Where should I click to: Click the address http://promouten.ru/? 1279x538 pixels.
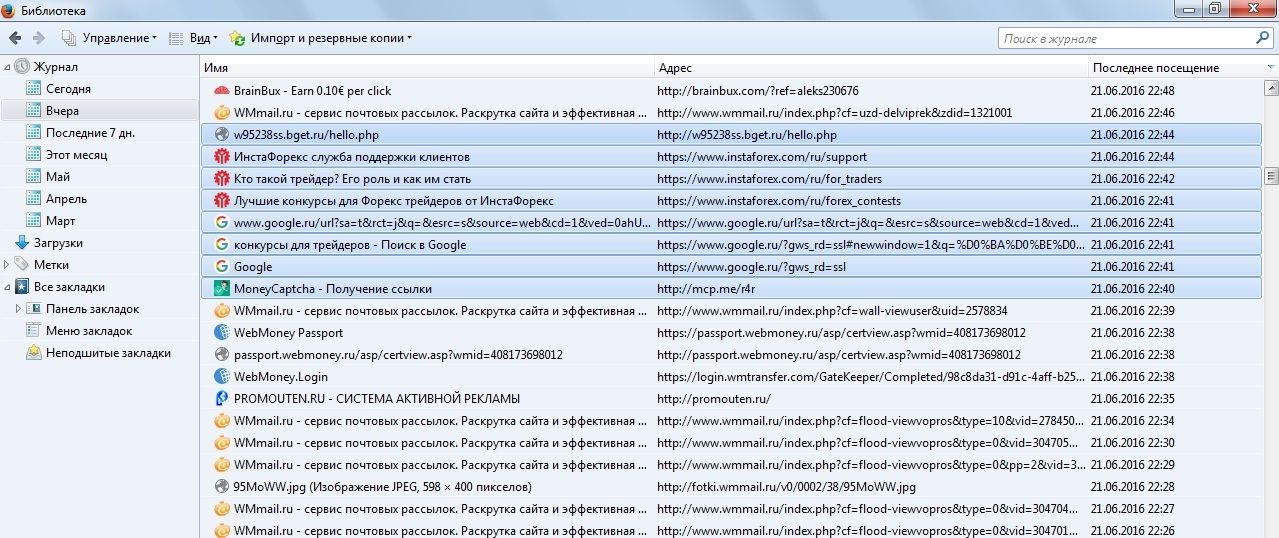click(713, 399)
